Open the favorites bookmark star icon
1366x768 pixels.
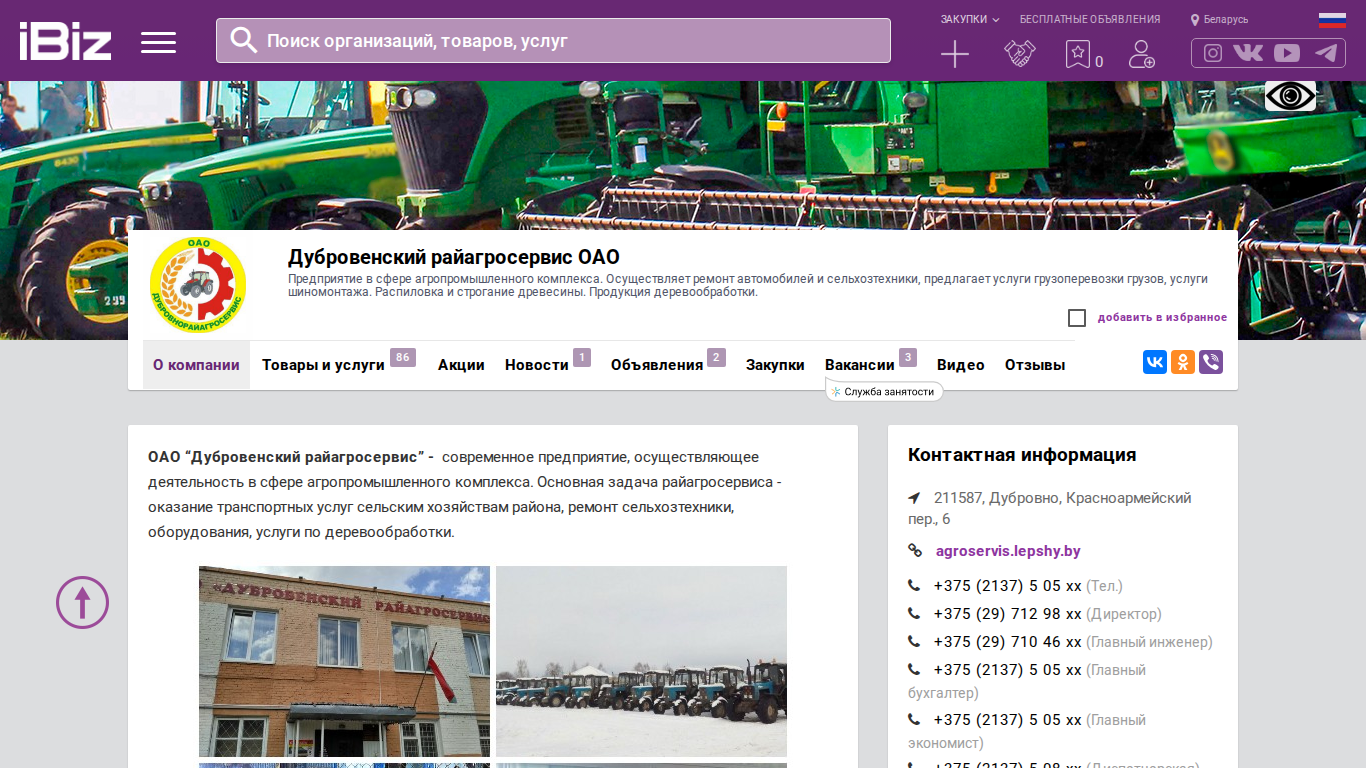pos(1078,54)
